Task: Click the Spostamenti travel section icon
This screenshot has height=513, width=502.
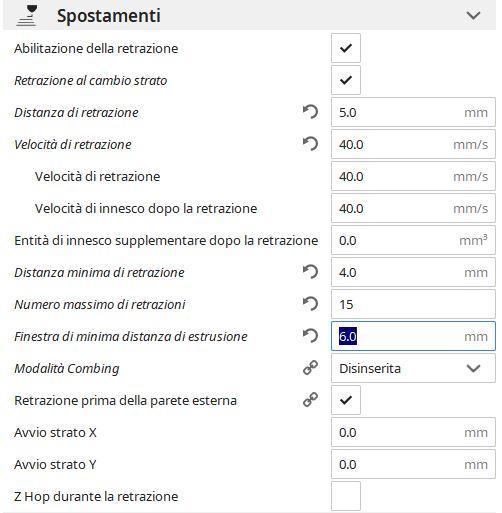Action: [27, 15]
